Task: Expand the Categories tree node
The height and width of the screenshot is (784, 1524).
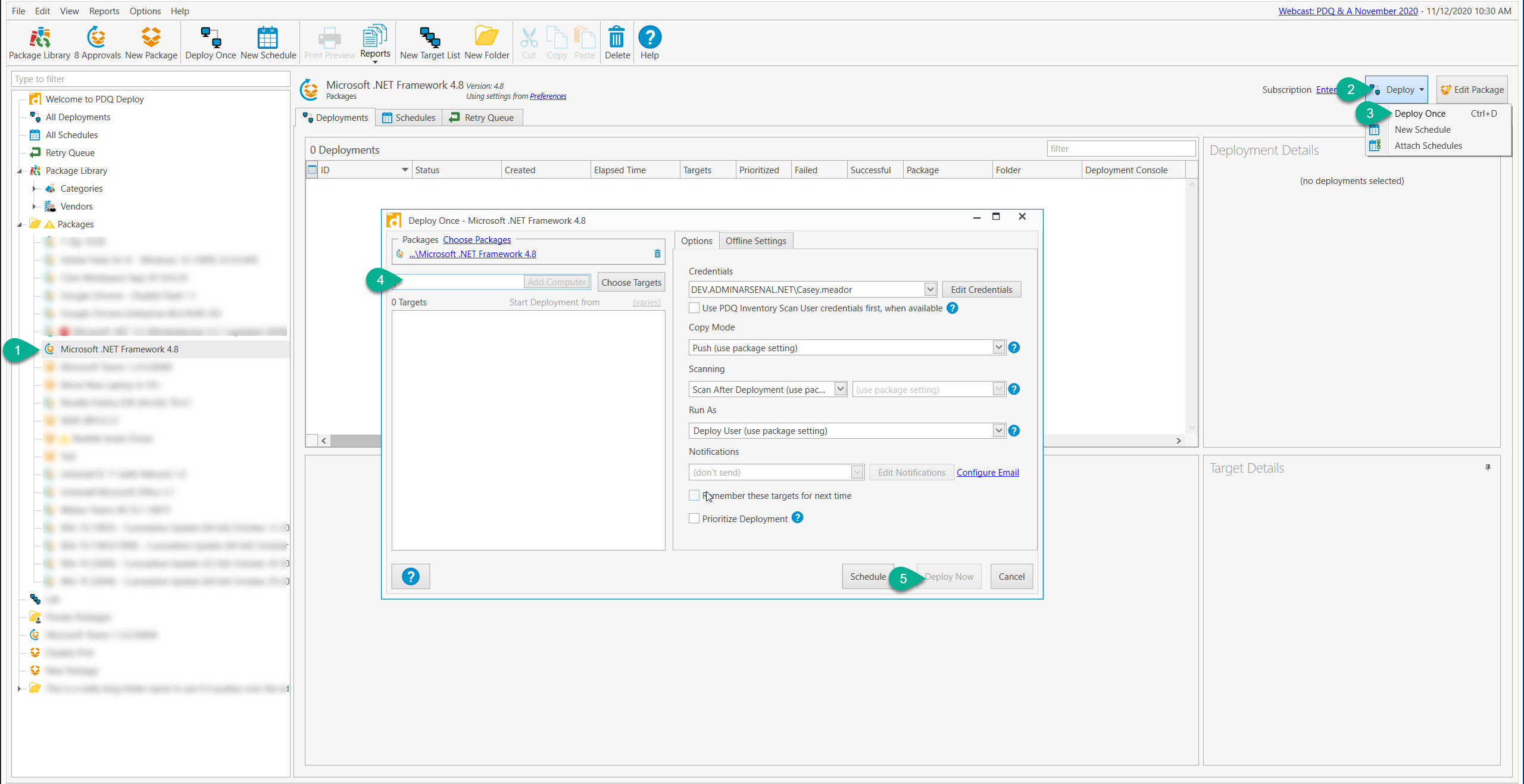Action: pyautogui.click(x=34, y=189)
